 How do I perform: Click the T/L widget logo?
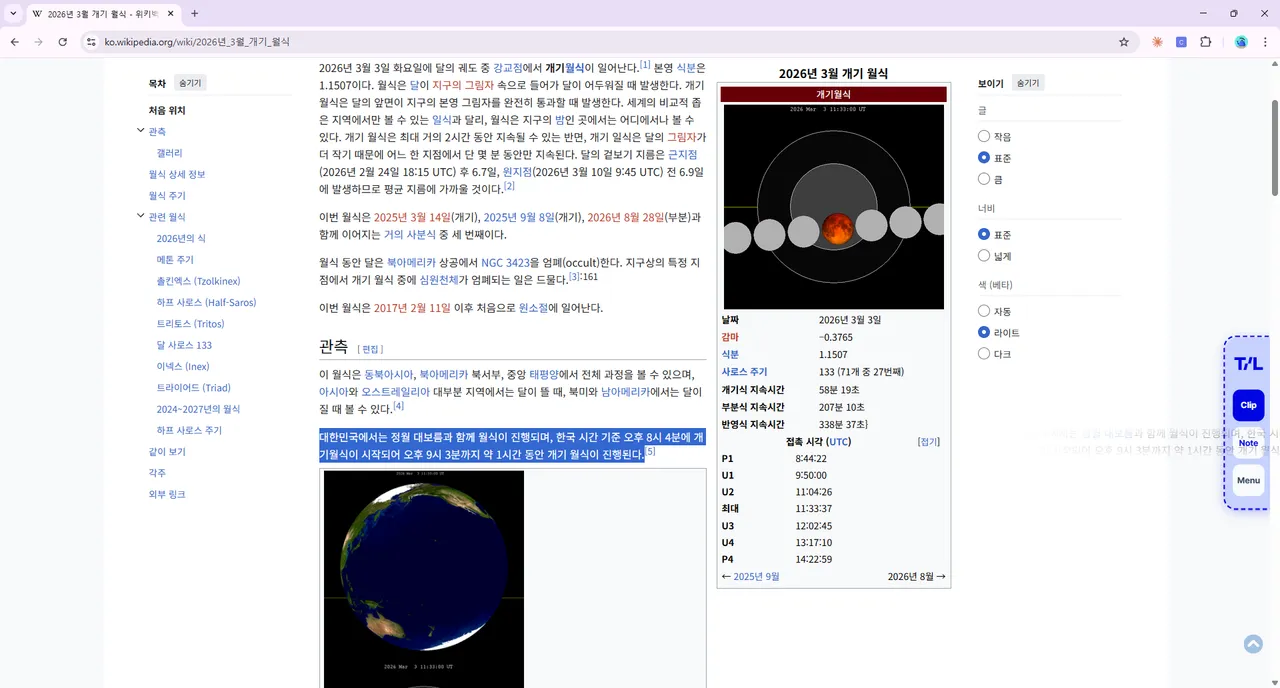pyautogui.click(x=1248, y=364)
